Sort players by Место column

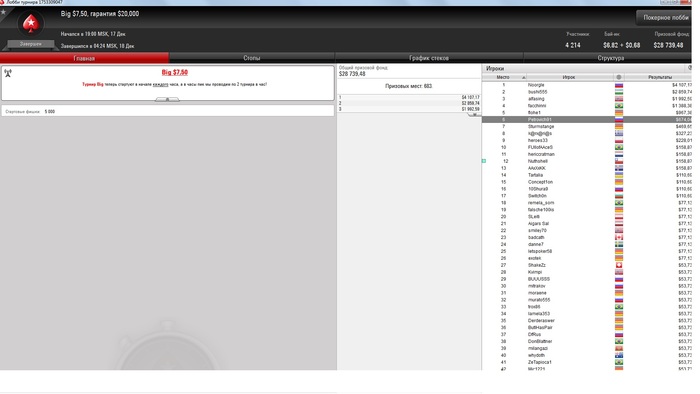click(x=504, y=77)
